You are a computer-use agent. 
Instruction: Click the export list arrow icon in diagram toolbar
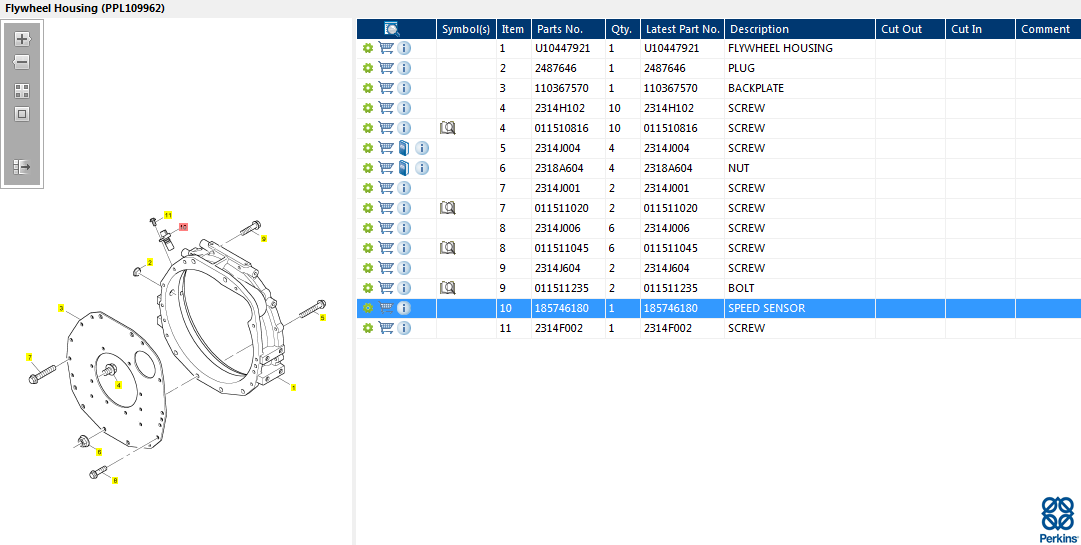[x=22, y=167]
